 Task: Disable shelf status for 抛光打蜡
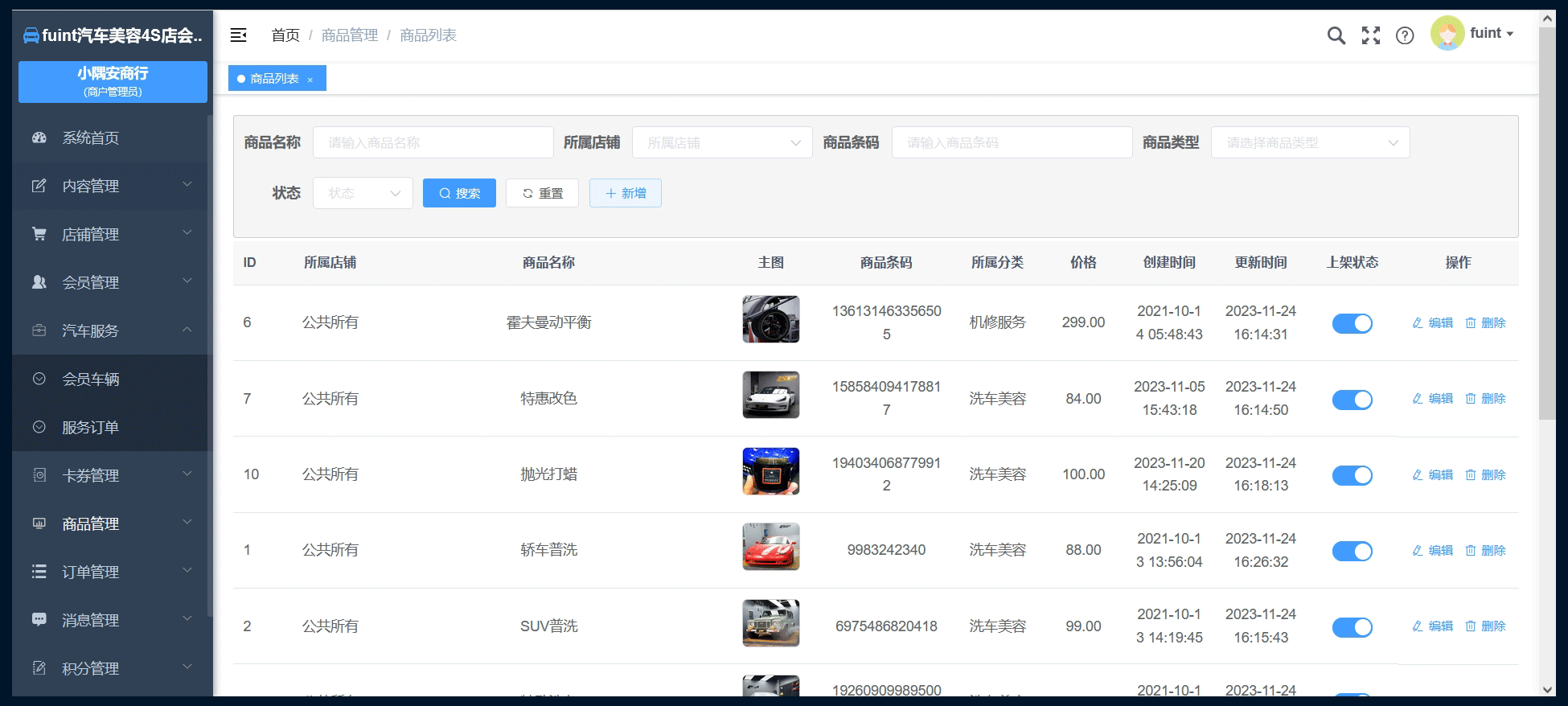(1352, 475)
